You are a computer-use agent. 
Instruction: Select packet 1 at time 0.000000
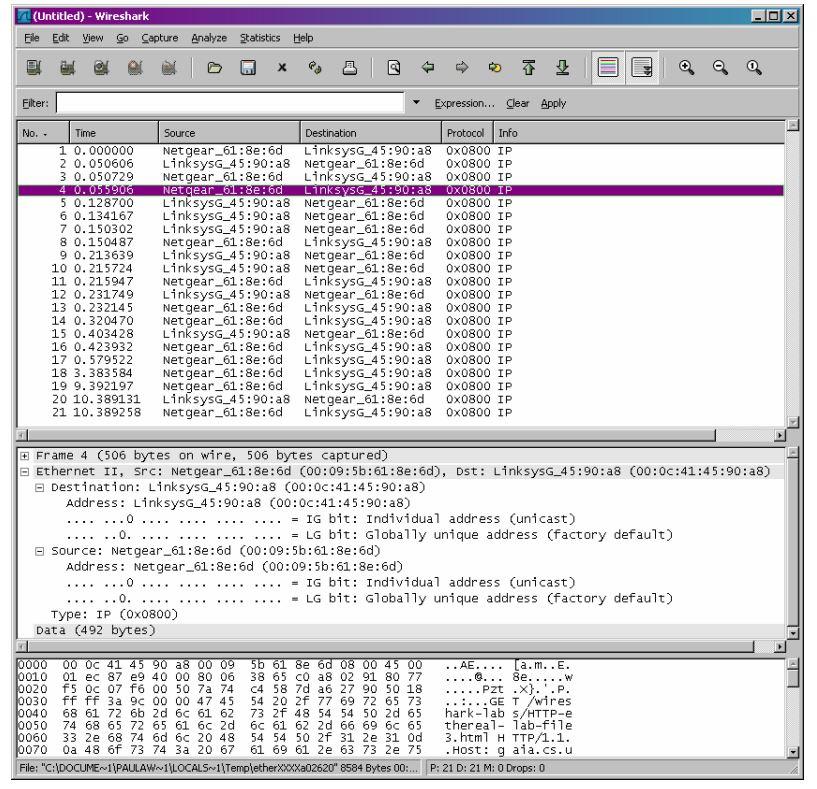401,151
